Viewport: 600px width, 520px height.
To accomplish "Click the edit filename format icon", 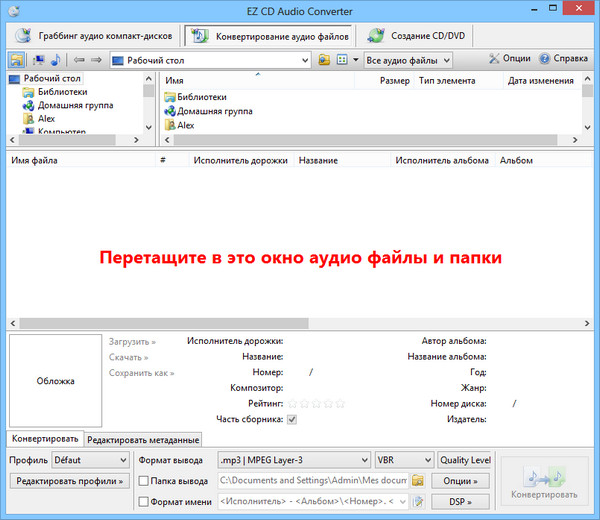I will [x=418, y=501].
